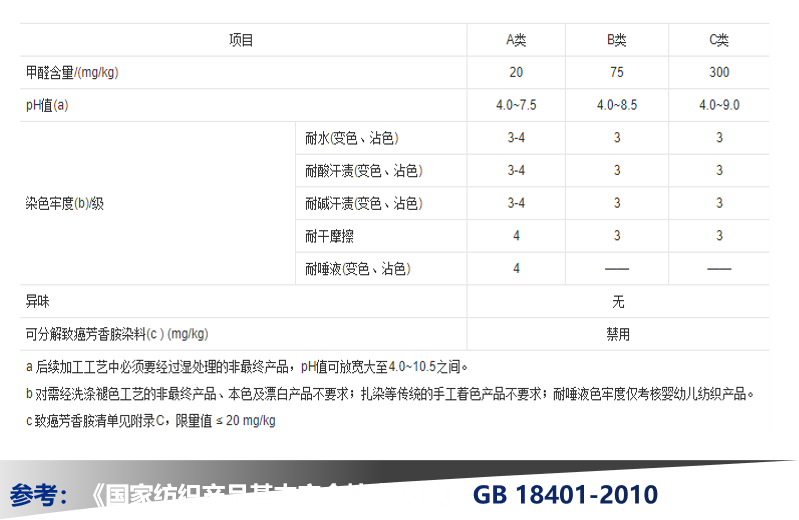This screenshot has width=799, height=520.
Task: Select the formaldehyde value 300 cell
Action: pos(719,73)
